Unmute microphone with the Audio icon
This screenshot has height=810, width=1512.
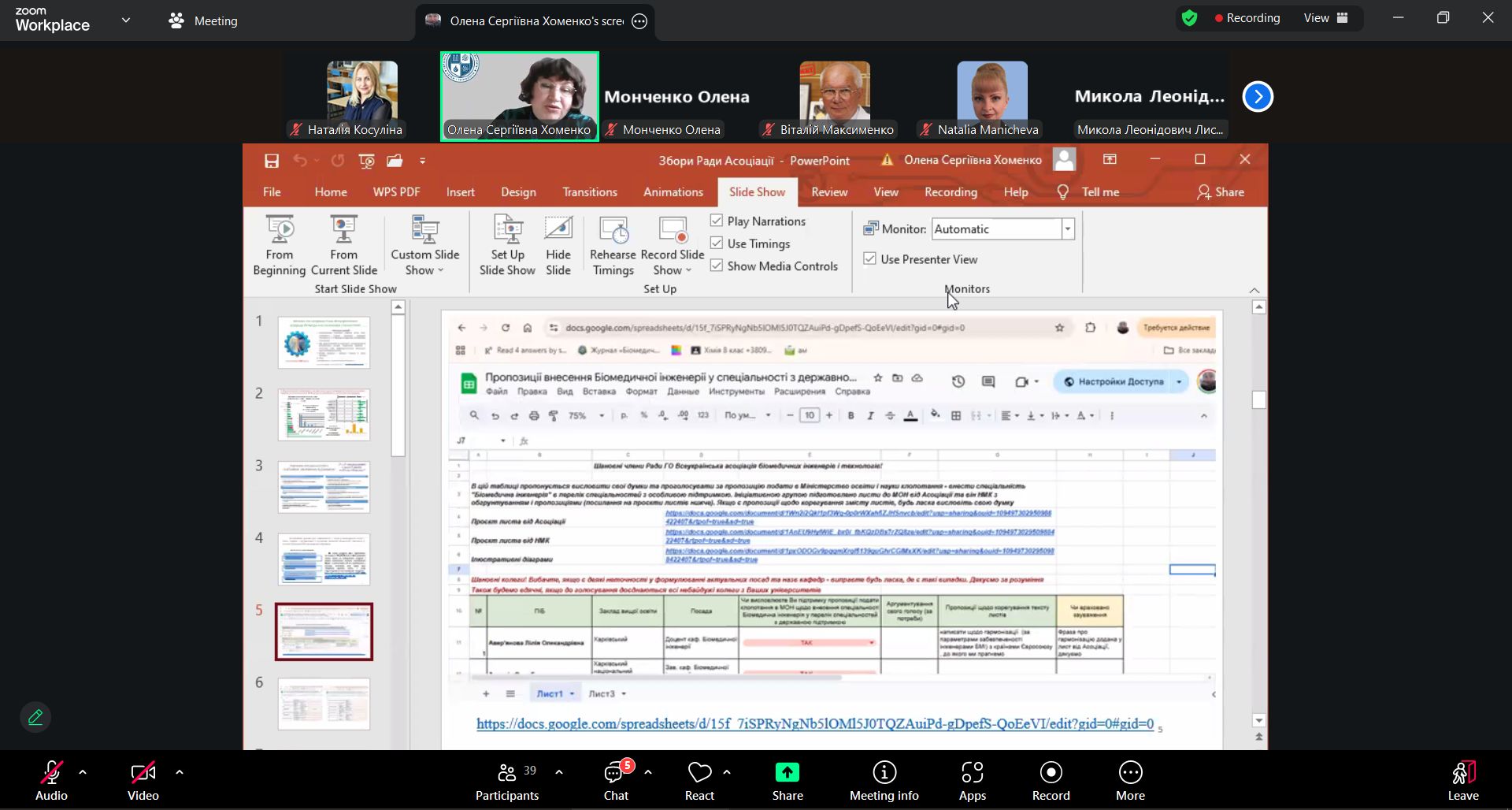(x=51, y=773)
